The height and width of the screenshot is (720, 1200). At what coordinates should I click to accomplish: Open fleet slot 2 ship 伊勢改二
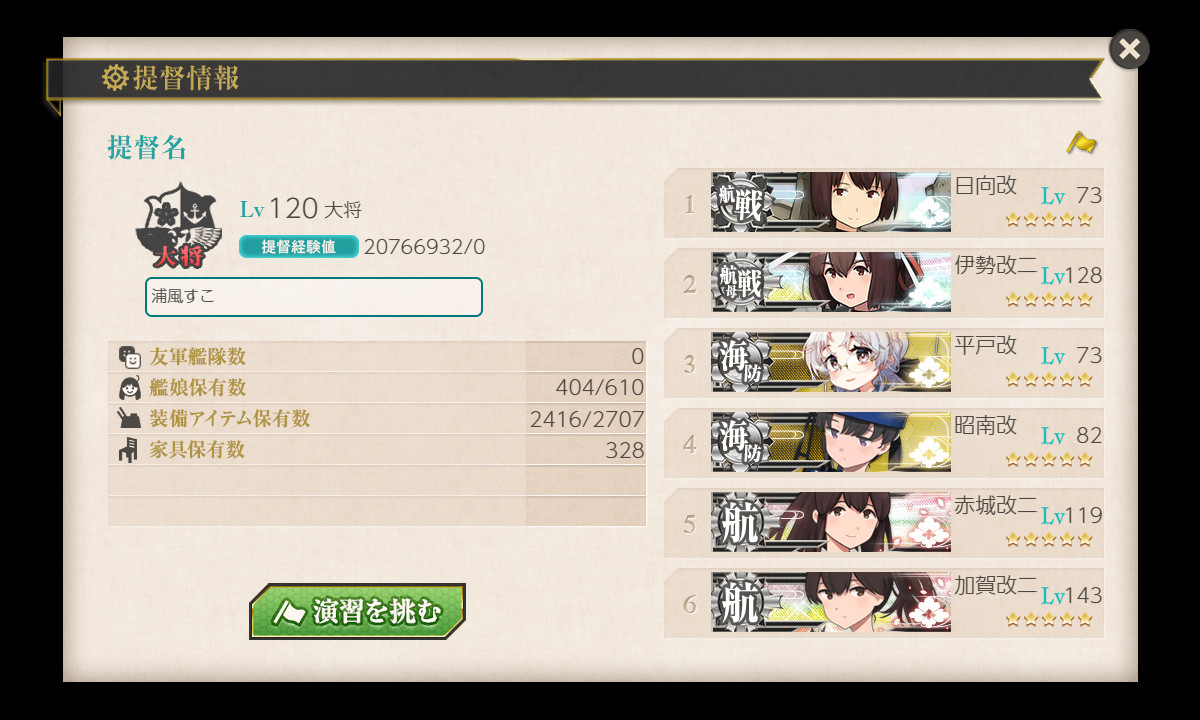tap(884, 283)
